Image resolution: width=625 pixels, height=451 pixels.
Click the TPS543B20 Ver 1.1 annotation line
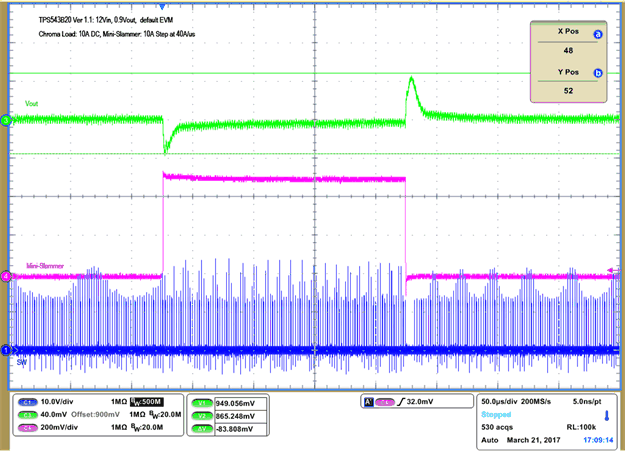pos(106,20)
